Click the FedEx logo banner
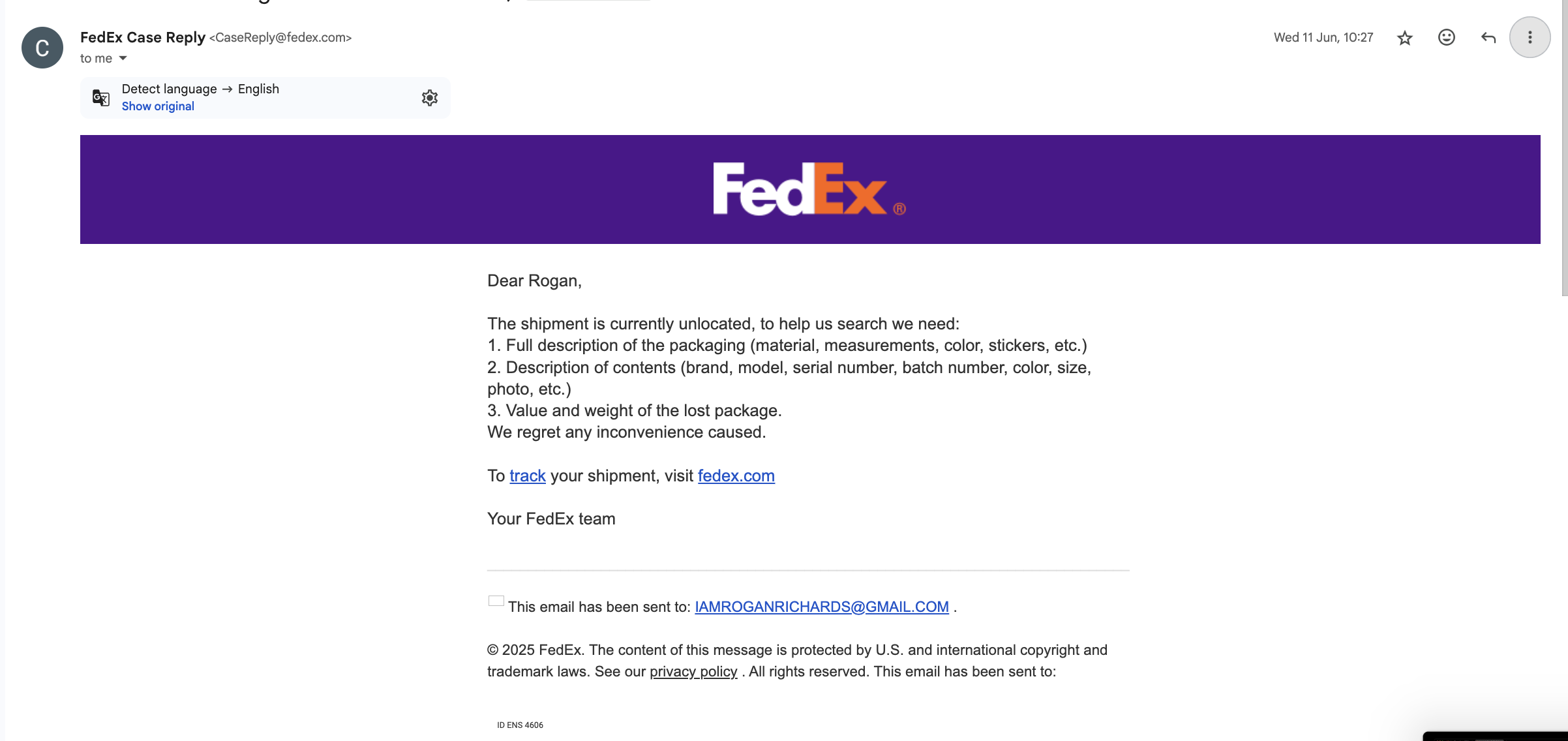Image resolution: width=1568 pixels, height=741 pixels. [x=810, y=189]
